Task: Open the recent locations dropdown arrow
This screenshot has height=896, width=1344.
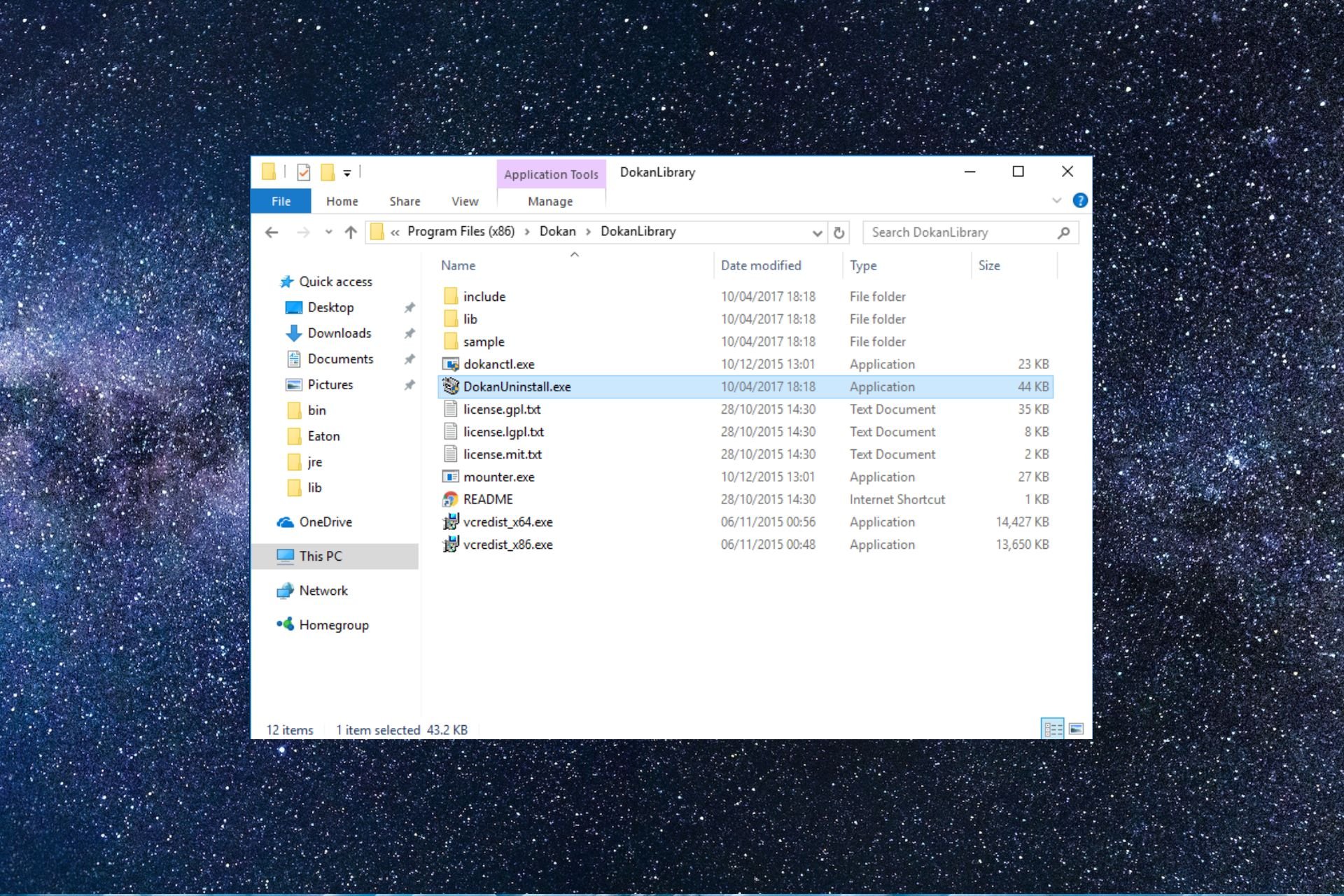Action: (x=328, y=232)
